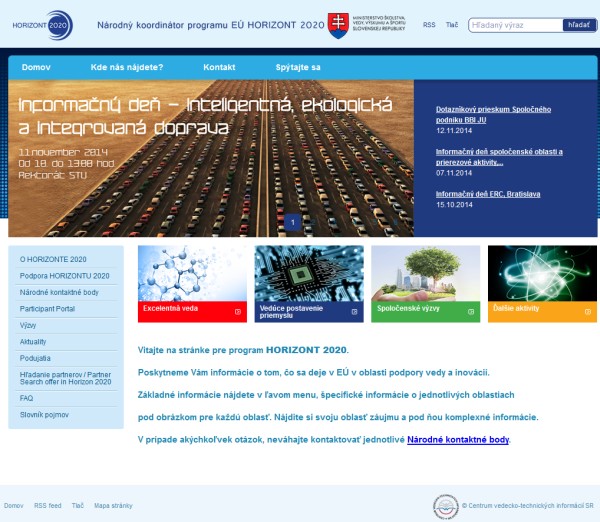Click the date 12.11.2014
Image resolution: width=600 pixels, height=522 pixels.
(454, 130)
